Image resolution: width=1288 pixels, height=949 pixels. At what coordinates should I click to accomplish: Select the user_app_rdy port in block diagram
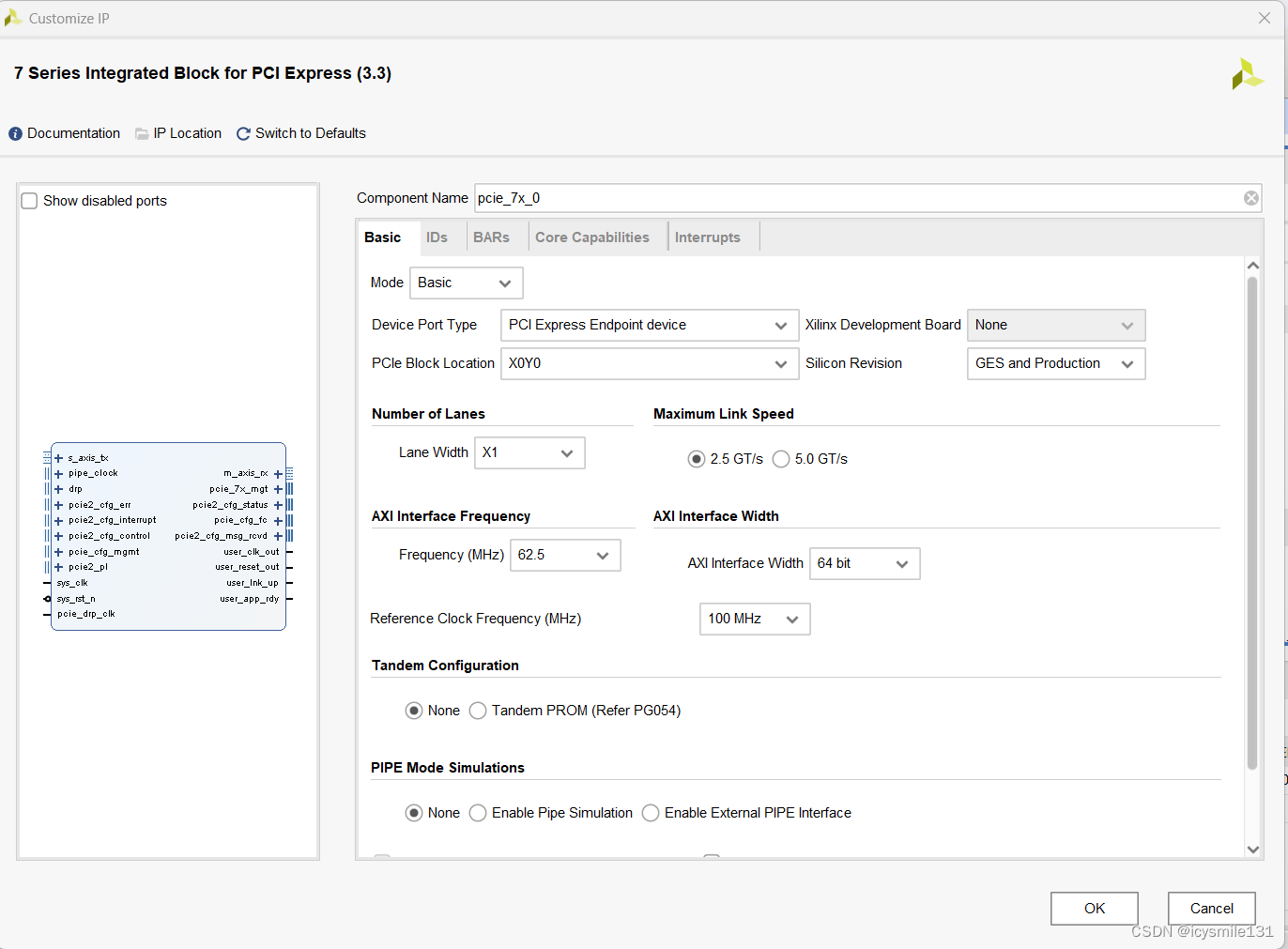pos(250,599)
